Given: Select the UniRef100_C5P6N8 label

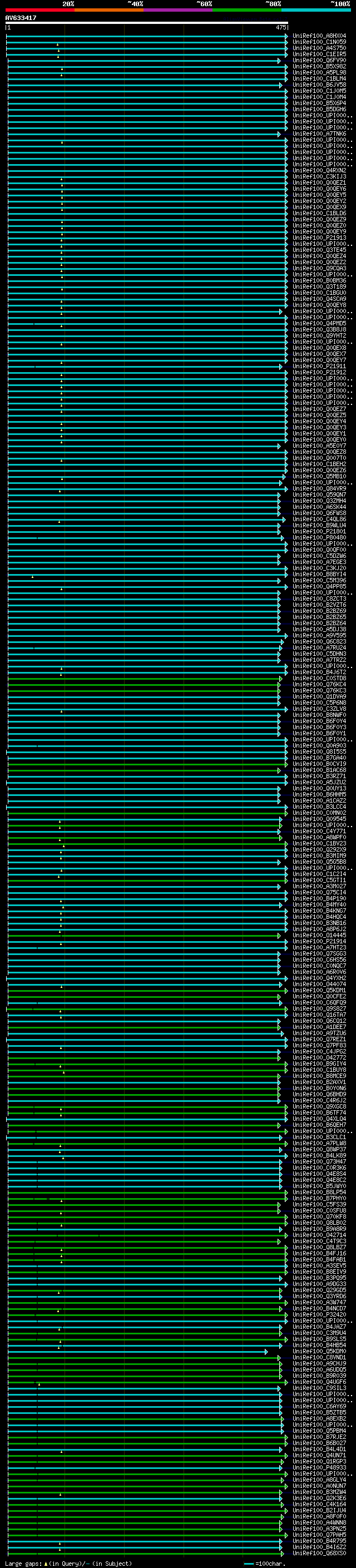Looking at the screenshot, I should [319, 703].
